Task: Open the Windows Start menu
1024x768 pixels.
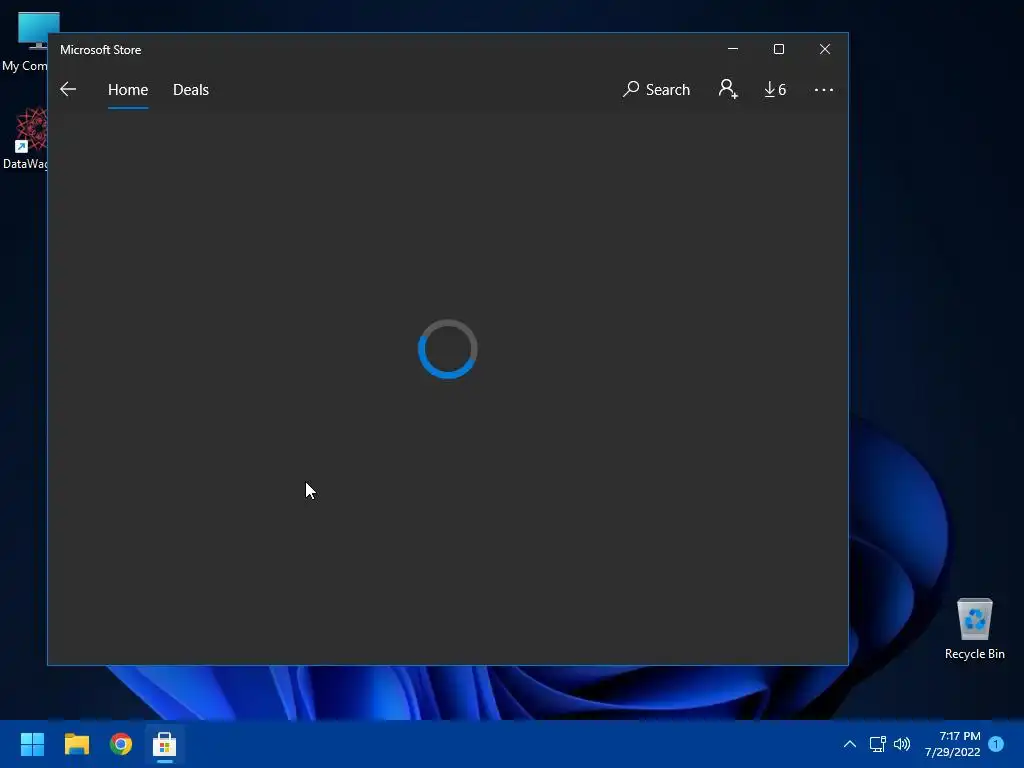Action: click(32, 744)
